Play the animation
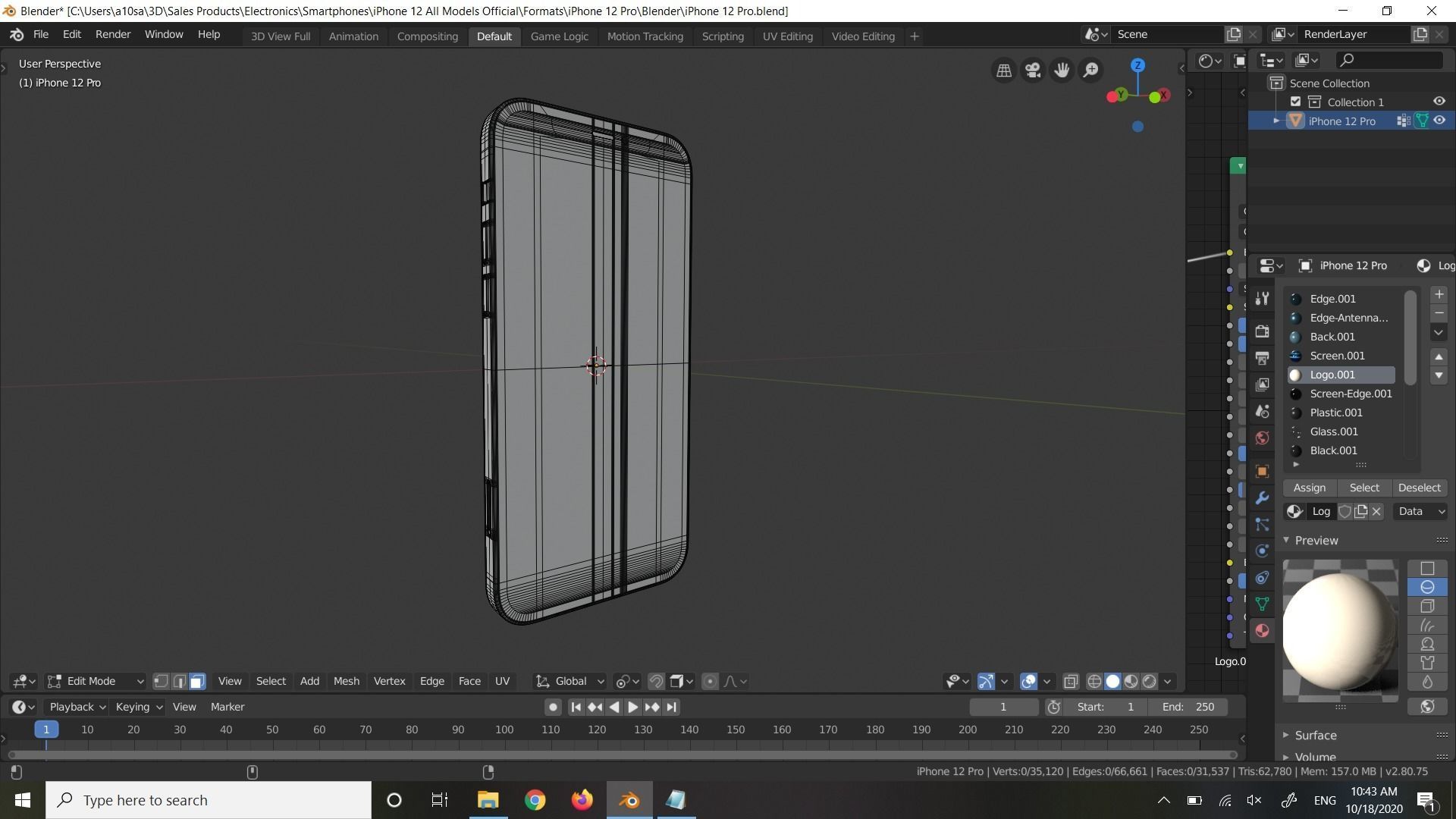 point(632,707)
